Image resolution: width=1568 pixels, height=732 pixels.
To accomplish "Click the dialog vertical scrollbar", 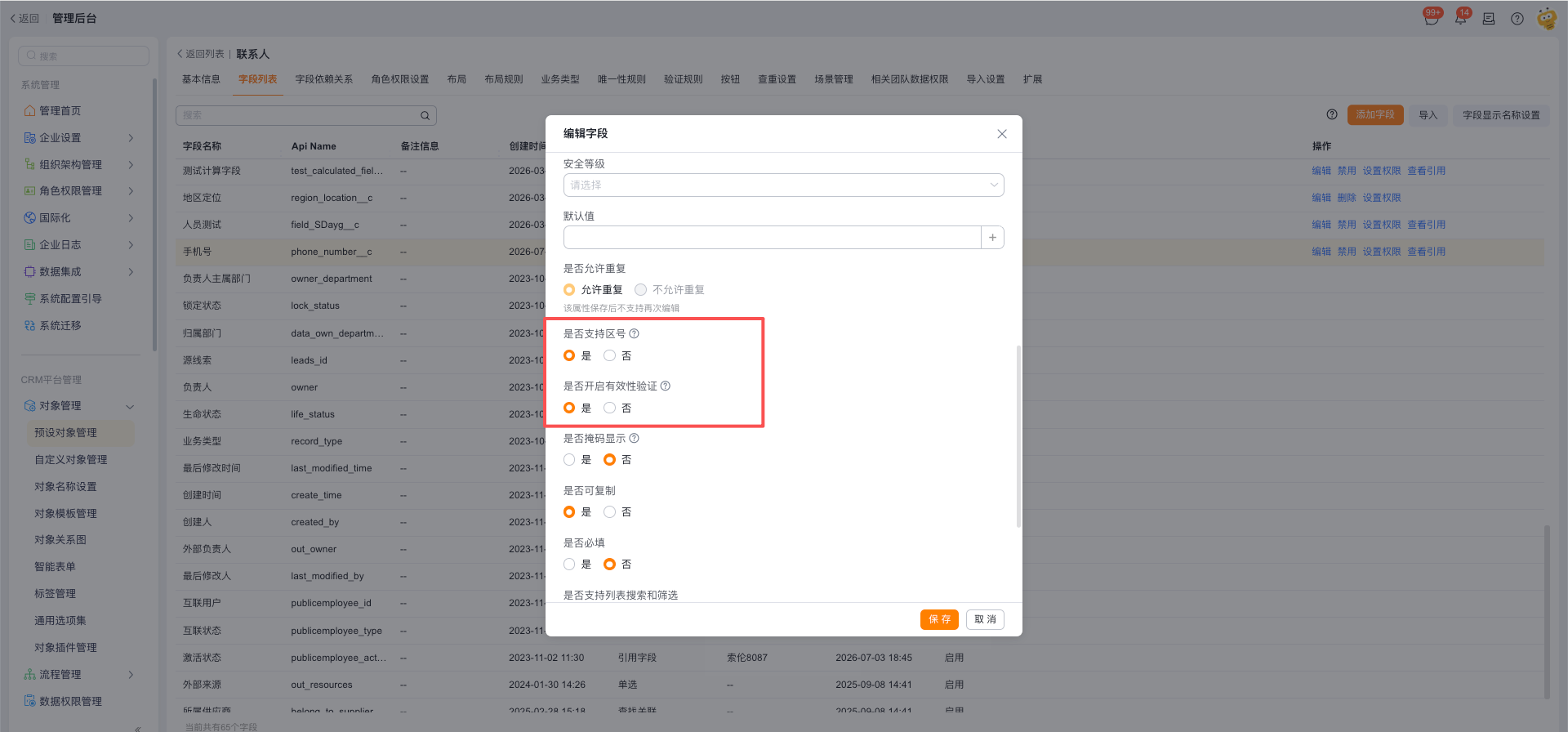I will [1018, 436].
